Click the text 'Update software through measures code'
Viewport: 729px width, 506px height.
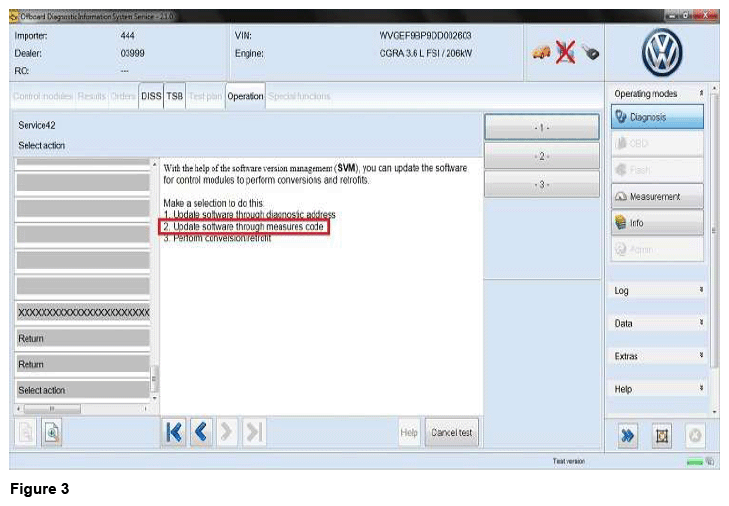[x=248, y=226]
